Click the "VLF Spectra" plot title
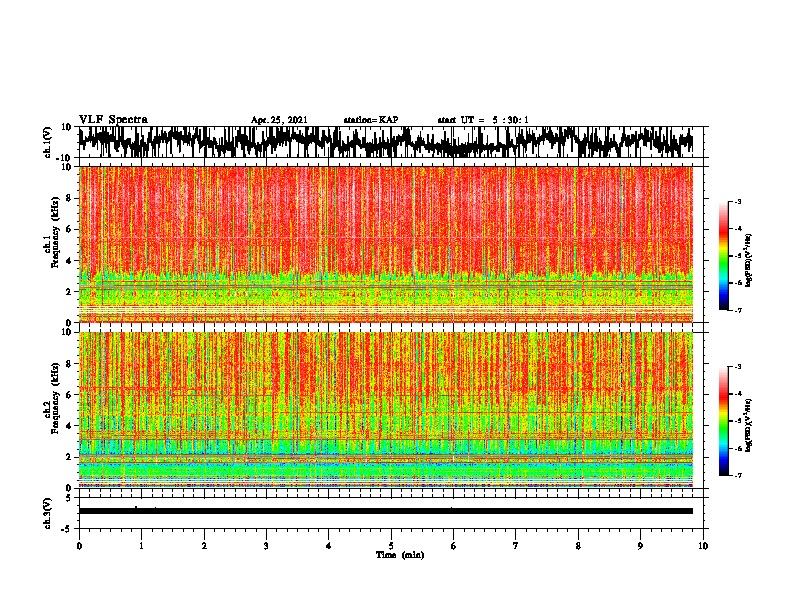This screenshot has width=792, height=612. click(x=113, y=120)
